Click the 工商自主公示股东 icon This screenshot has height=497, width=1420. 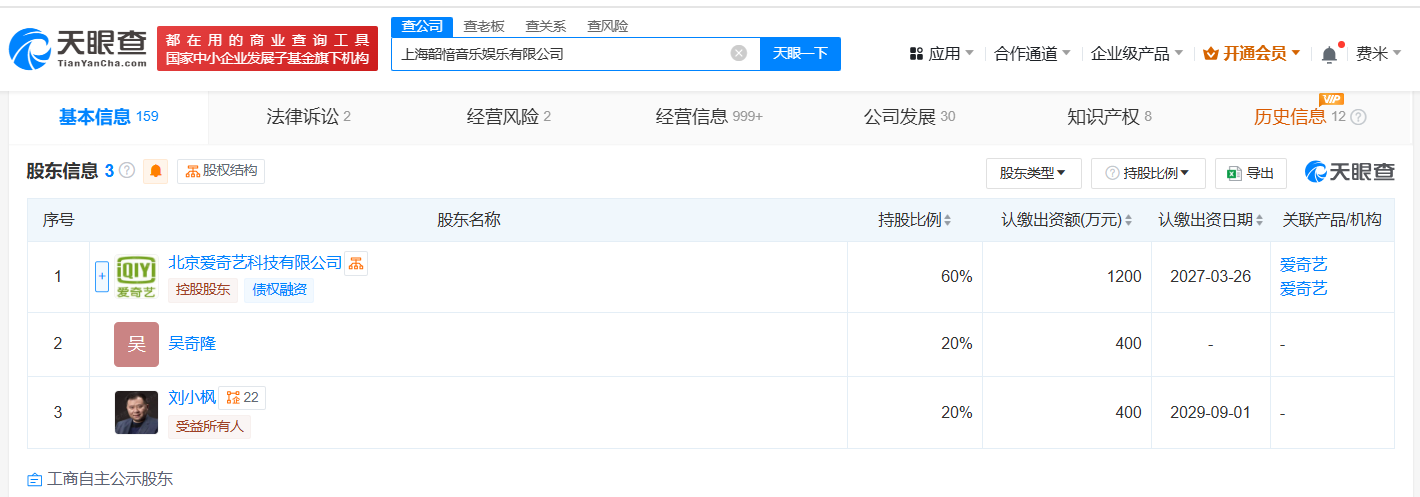click(34, 480)
